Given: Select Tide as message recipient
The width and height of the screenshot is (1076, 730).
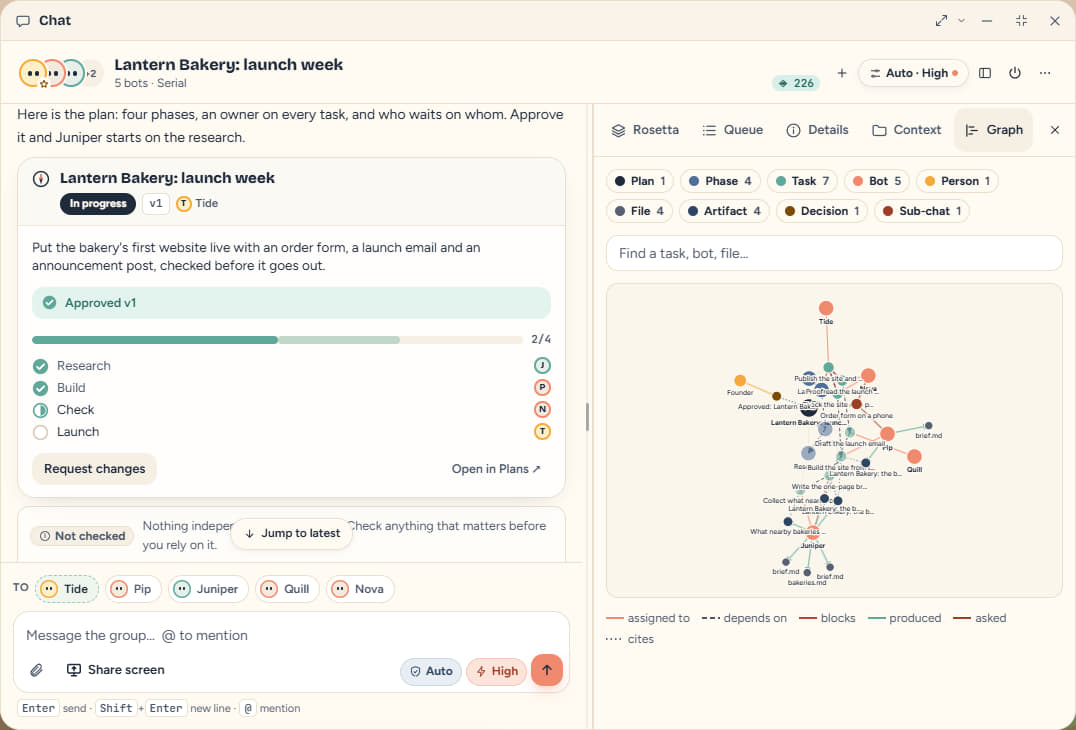Looking at the screenshot, I should coord(67,589).
